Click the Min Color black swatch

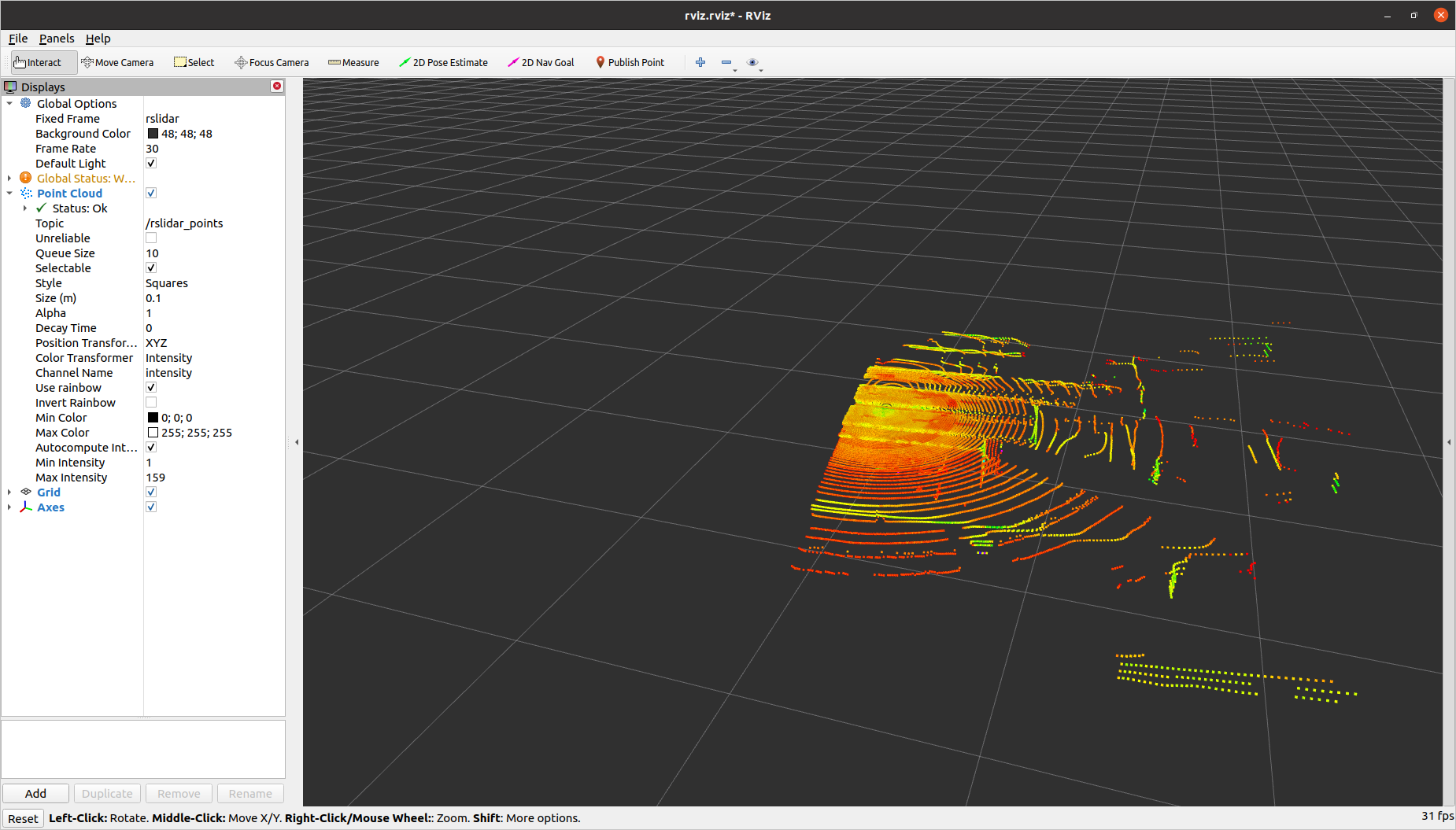click(x=153, y=417)
